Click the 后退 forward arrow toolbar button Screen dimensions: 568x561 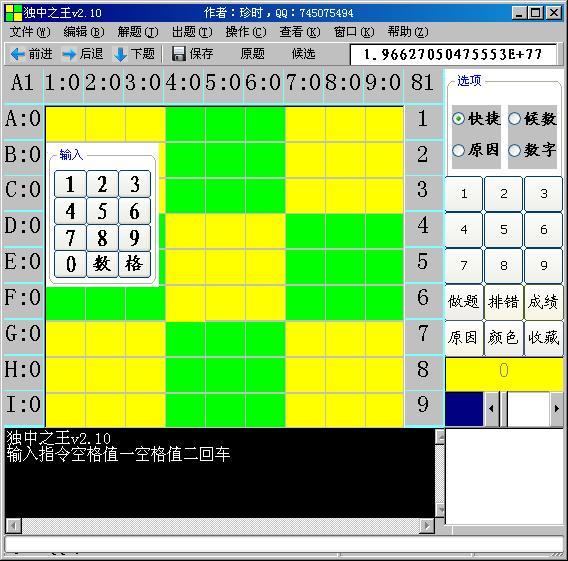coord(83,54)
